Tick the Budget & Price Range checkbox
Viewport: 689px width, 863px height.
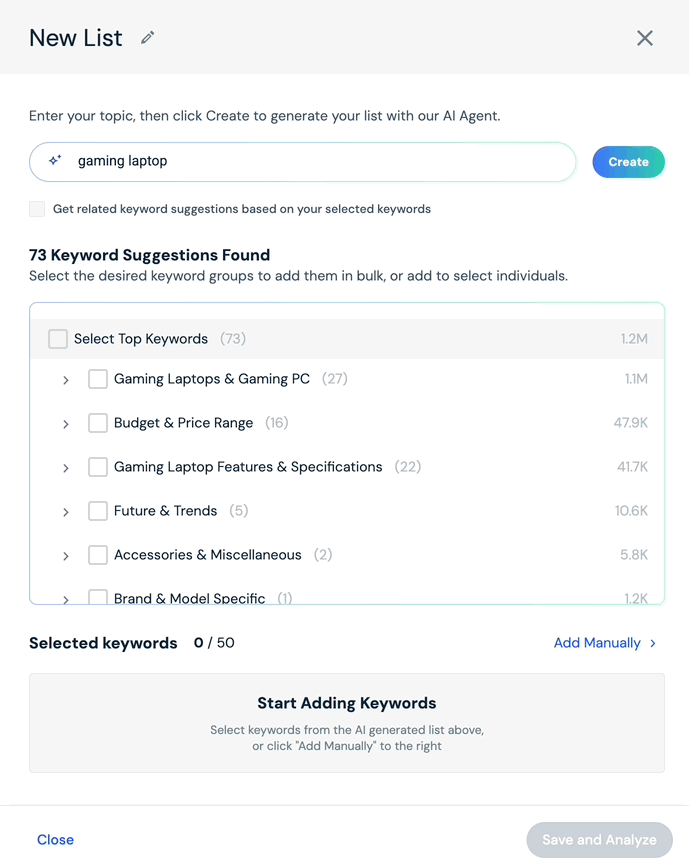point(98,423)
